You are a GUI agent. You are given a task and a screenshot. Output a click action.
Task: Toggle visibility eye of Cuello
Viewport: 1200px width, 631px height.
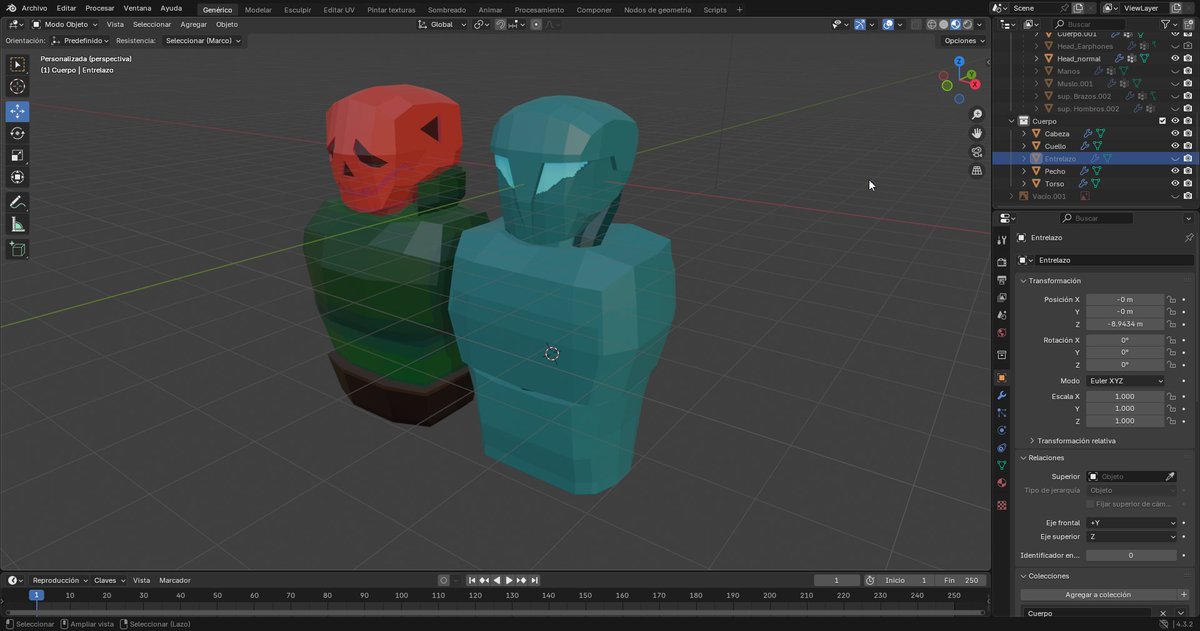1175,146
